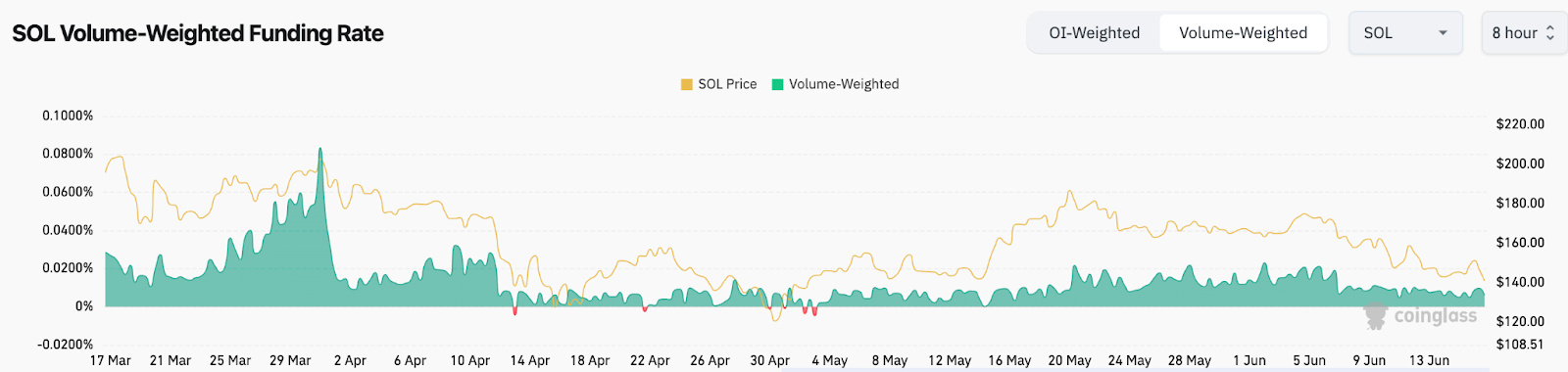The height and width of the screenshot is (372, 1568).
Task: Click the 26 Apr date label
Action: [710, 360]
